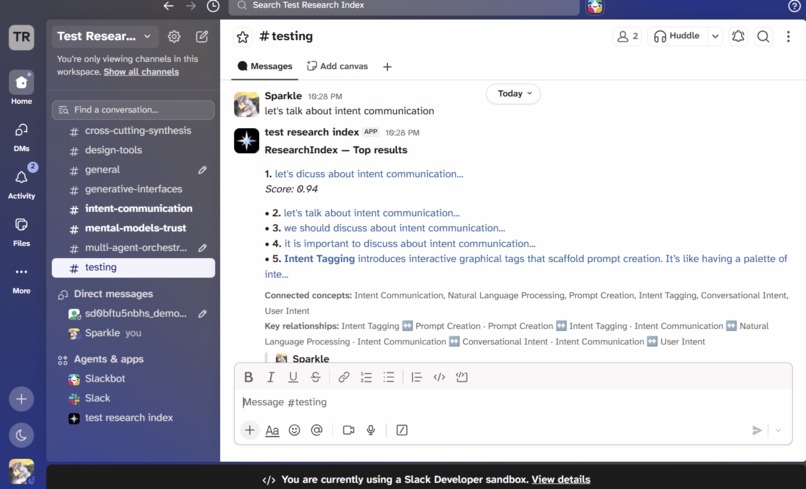Viewport: 806px width, 489px height.
Task: Click the create new plus button
Action: [22, 399]
